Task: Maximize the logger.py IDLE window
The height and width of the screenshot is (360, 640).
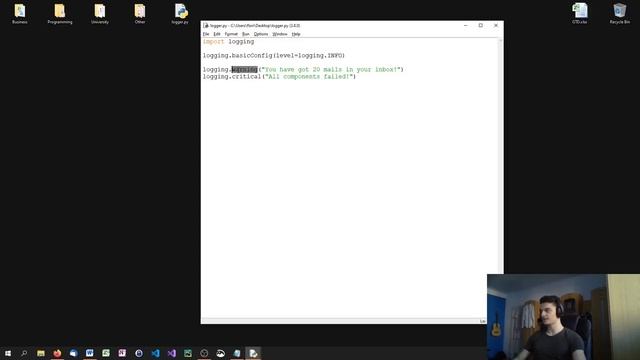Action: point(481,25)
